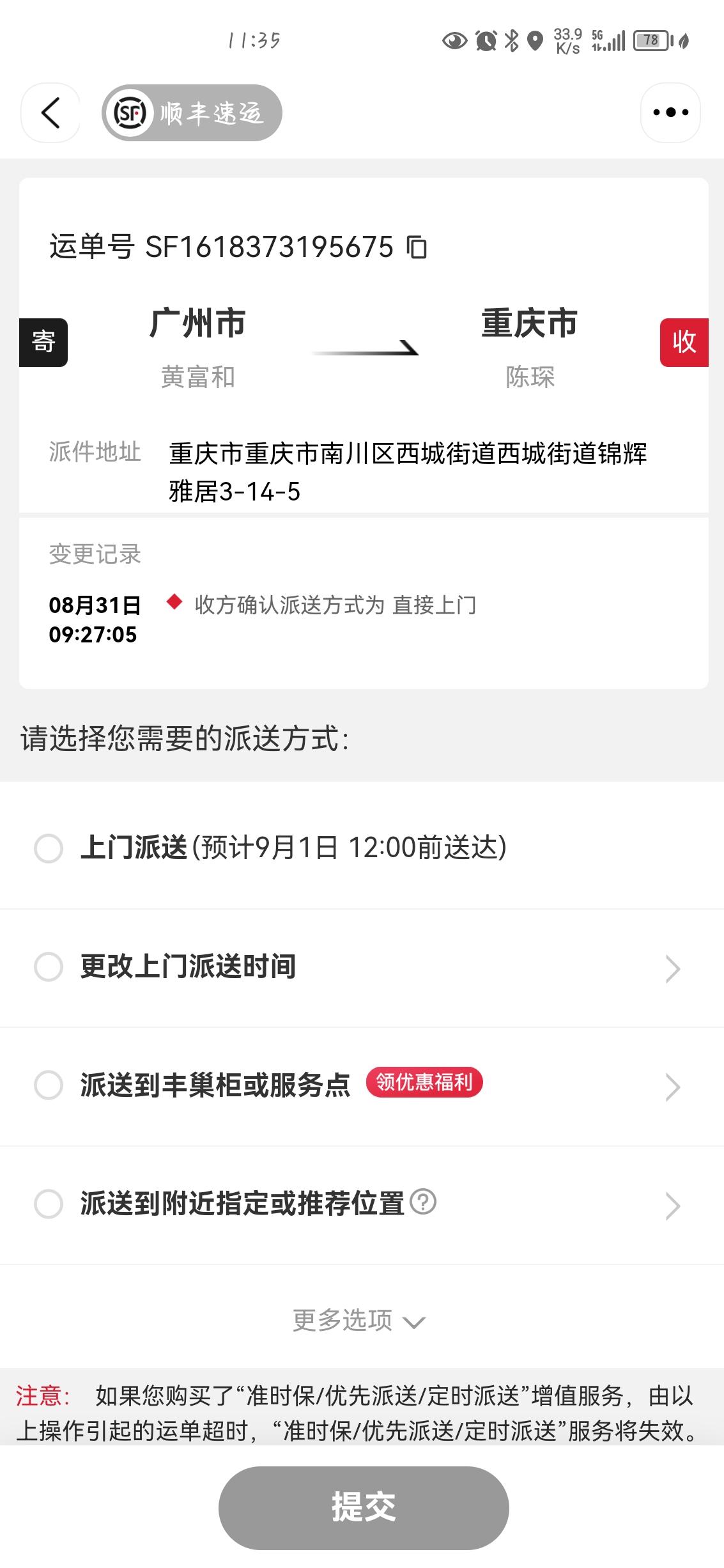This screenshot has width=724, height=1568.
Task: Tap the 领优惠福利 coupon badge
Action: (424, 1082)
